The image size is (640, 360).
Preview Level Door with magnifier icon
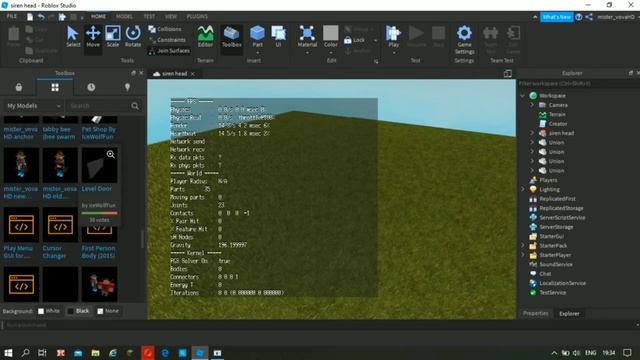(111, 154)
